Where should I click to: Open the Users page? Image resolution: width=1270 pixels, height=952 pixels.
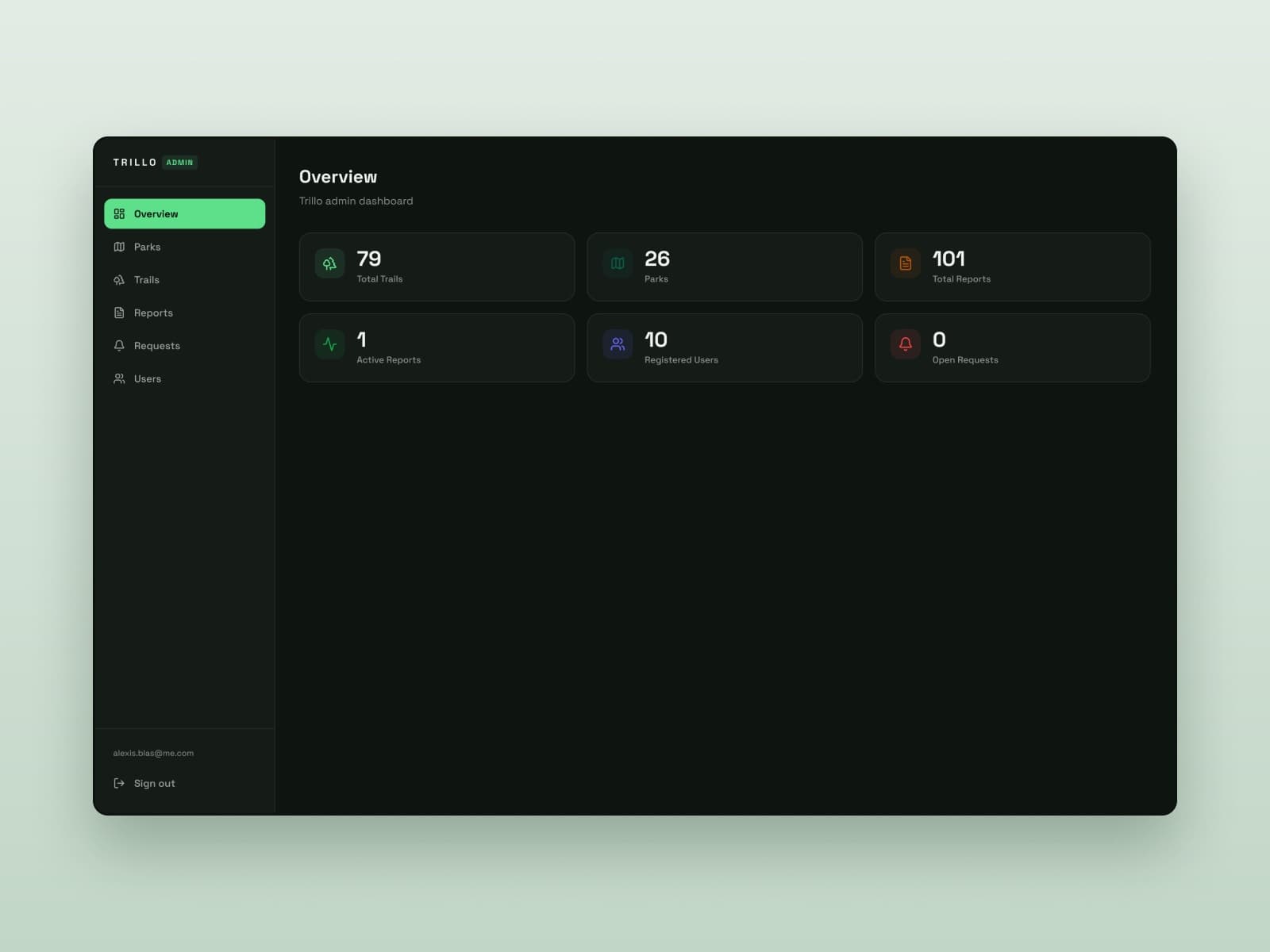184,379
